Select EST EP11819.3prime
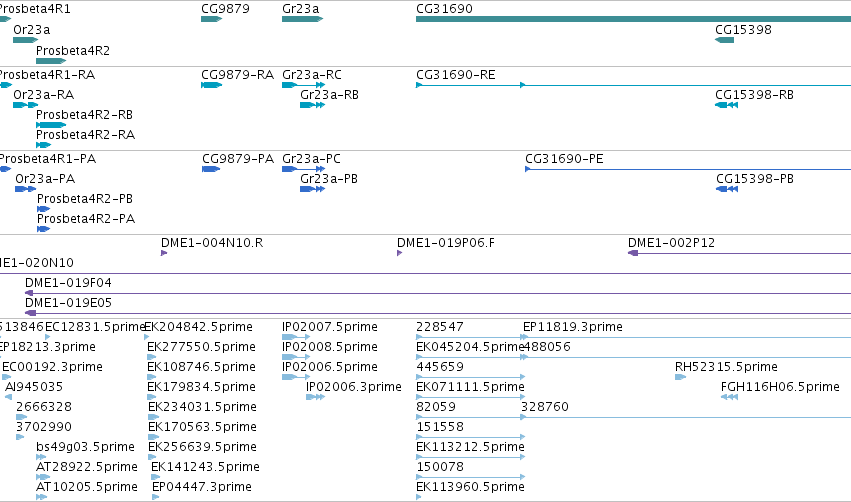Viewport: 851px width, 502px height. pyautogui.click(x=573, y=327)
